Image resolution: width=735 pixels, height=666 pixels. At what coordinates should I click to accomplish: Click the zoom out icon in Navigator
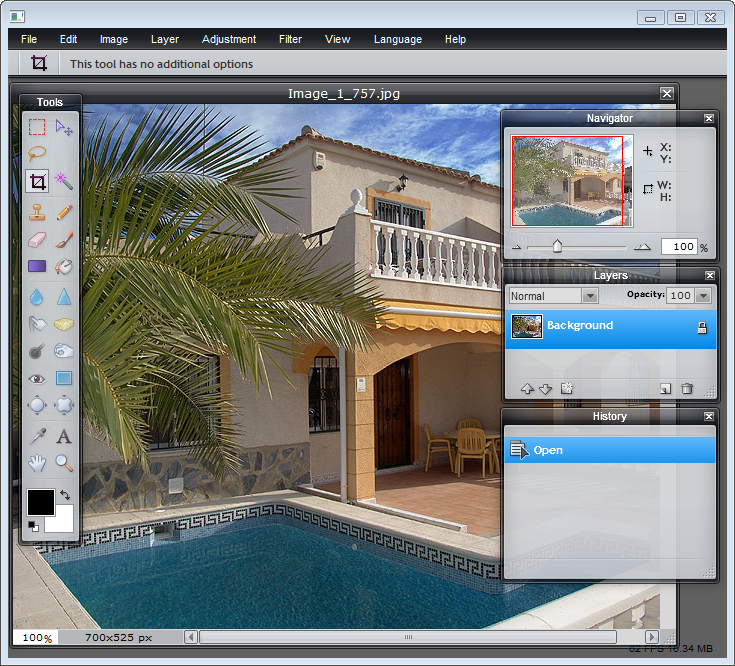pos(517,247)
